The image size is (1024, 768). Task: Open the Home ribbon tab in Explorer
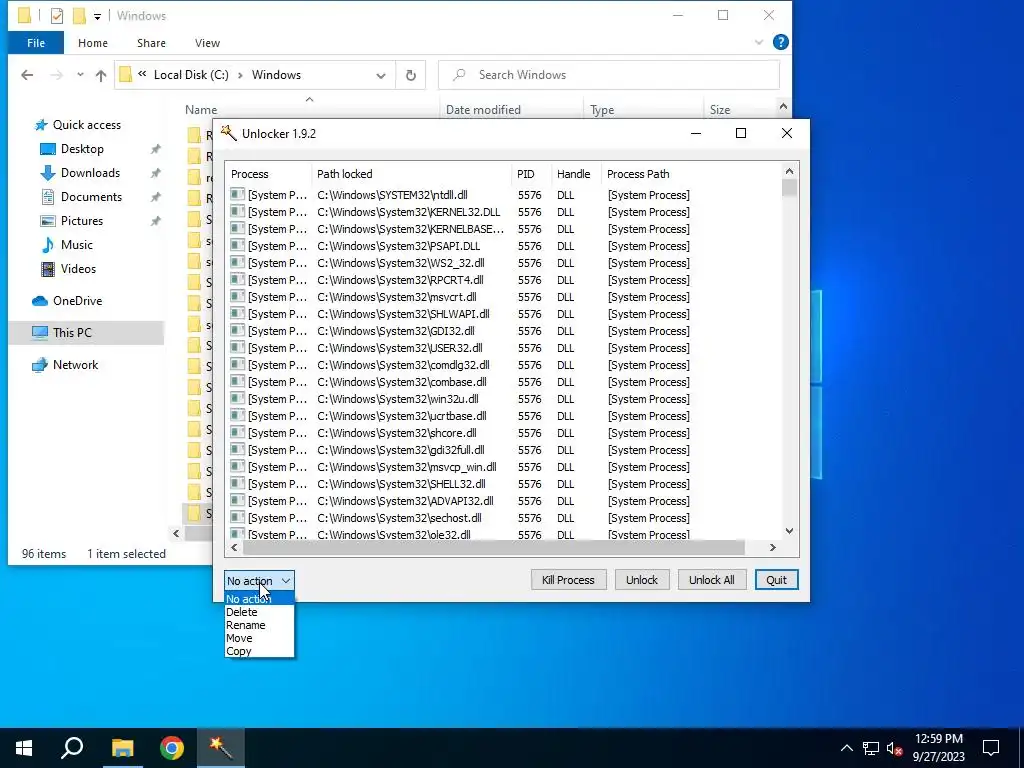click(93, 43)
